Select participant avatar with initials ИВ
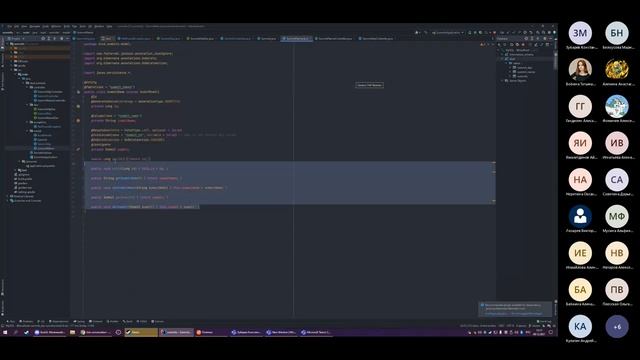640x360 pixels. (617, 143)
